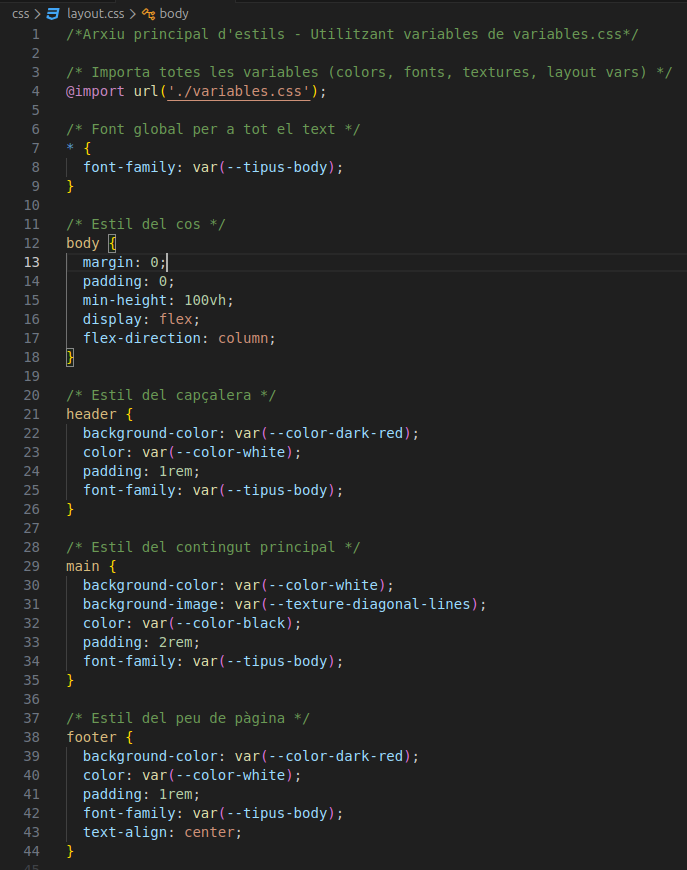
Task: Place cursor on the footer selector
Action: pos(91,737)
